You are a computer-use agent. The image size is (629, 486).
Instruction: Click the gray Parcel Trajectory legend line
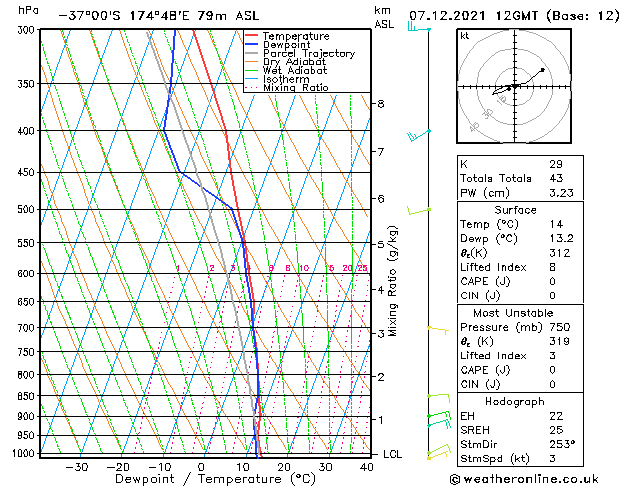click(x=251, y=53)
